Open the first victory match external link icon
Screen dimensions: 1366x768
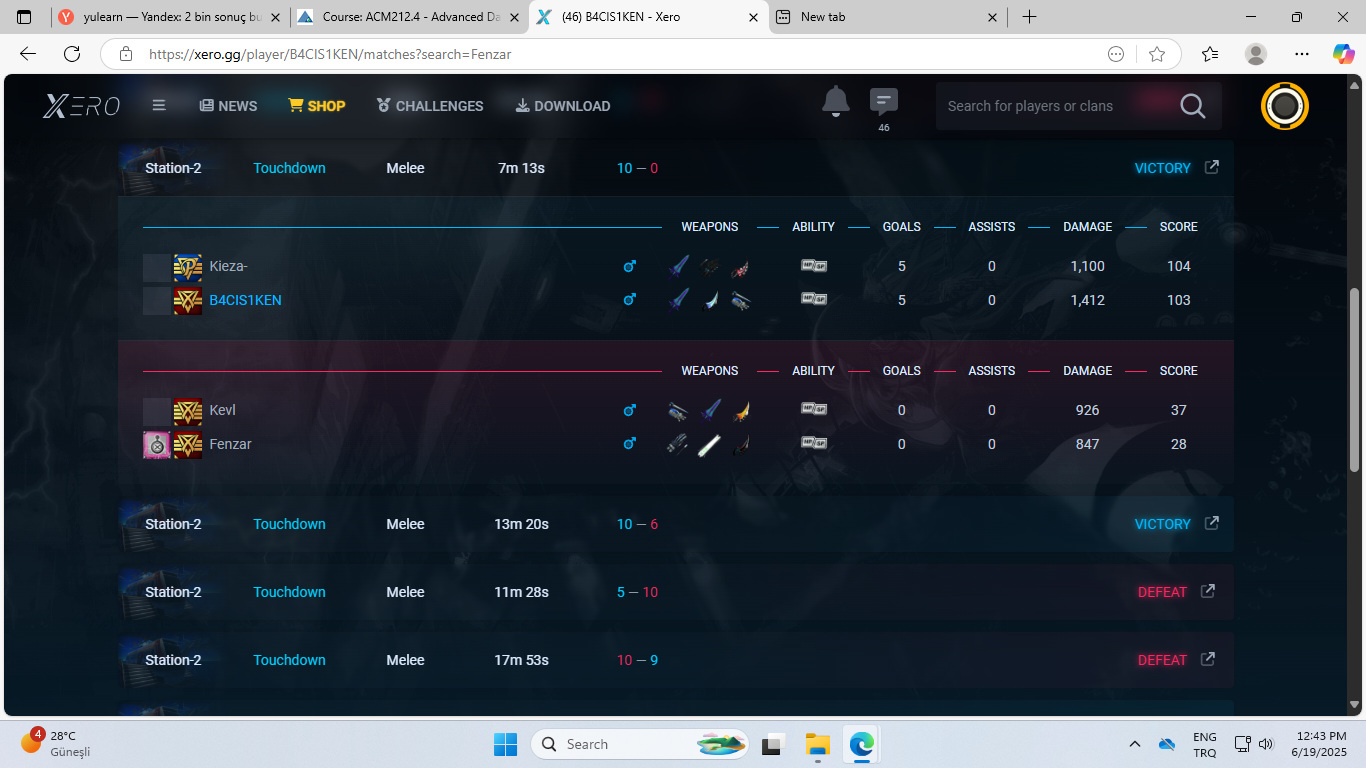pyautogui.click(x=1211, y=167)
